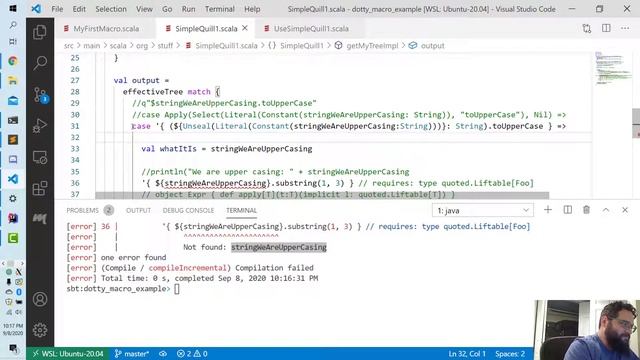Open the Go menu
This screenshot has height=360, width=640.
click(167, 9)
